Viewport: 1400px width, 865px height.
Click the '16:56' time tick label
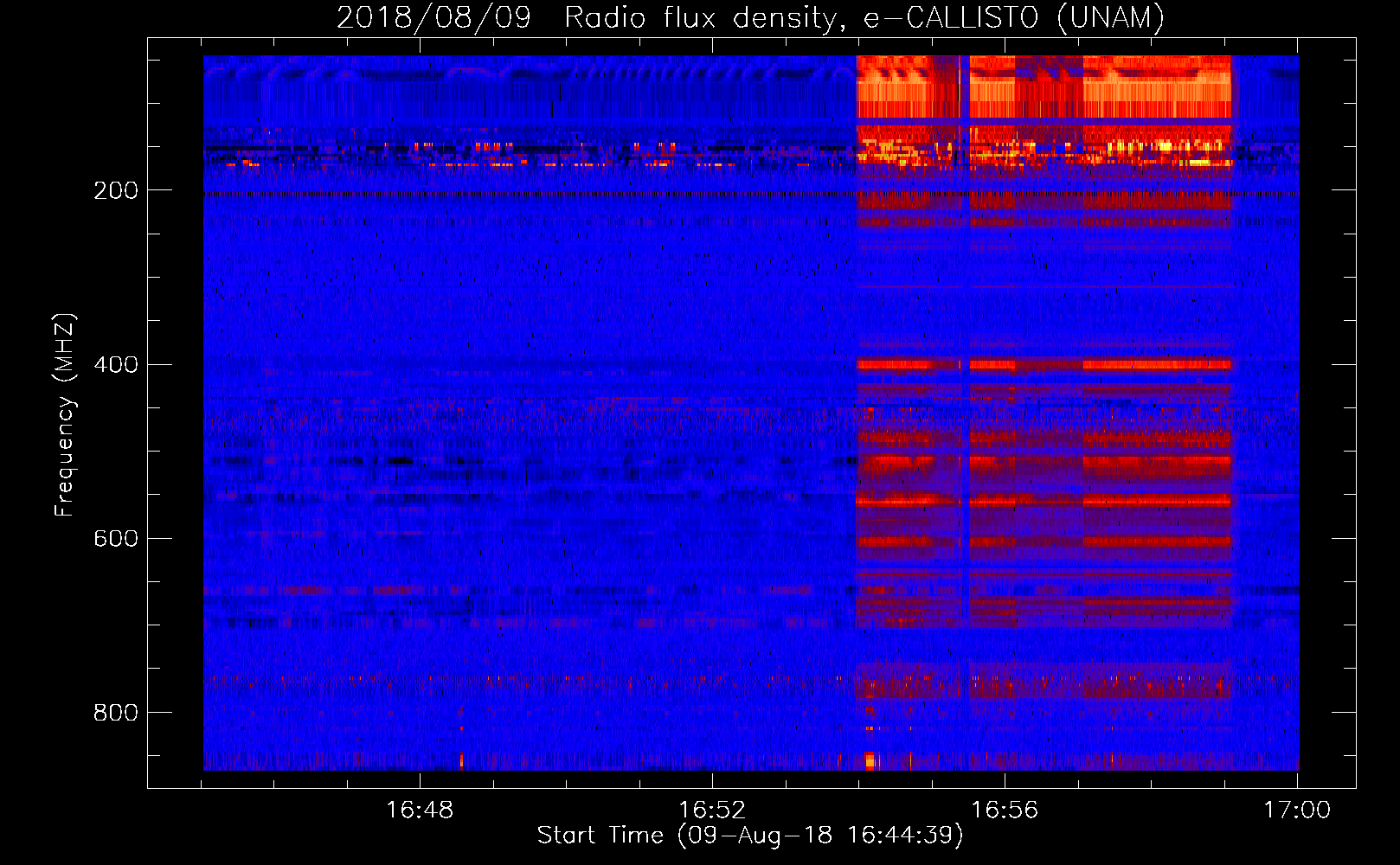coord(1005,811)
